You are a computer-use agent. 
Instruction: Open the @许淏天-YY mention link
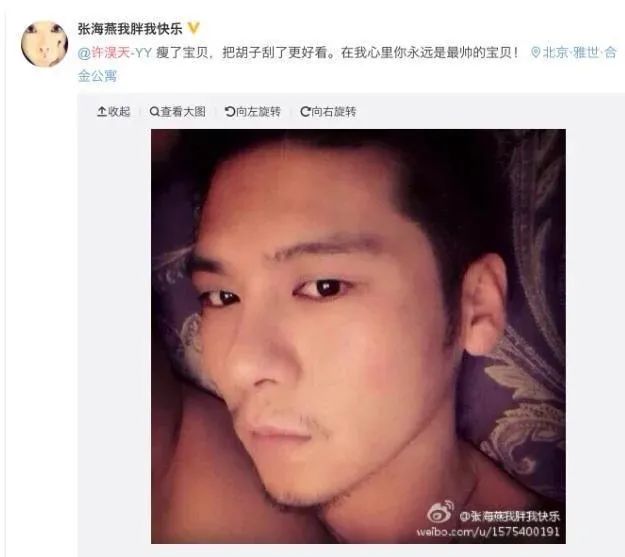point(115,53)
